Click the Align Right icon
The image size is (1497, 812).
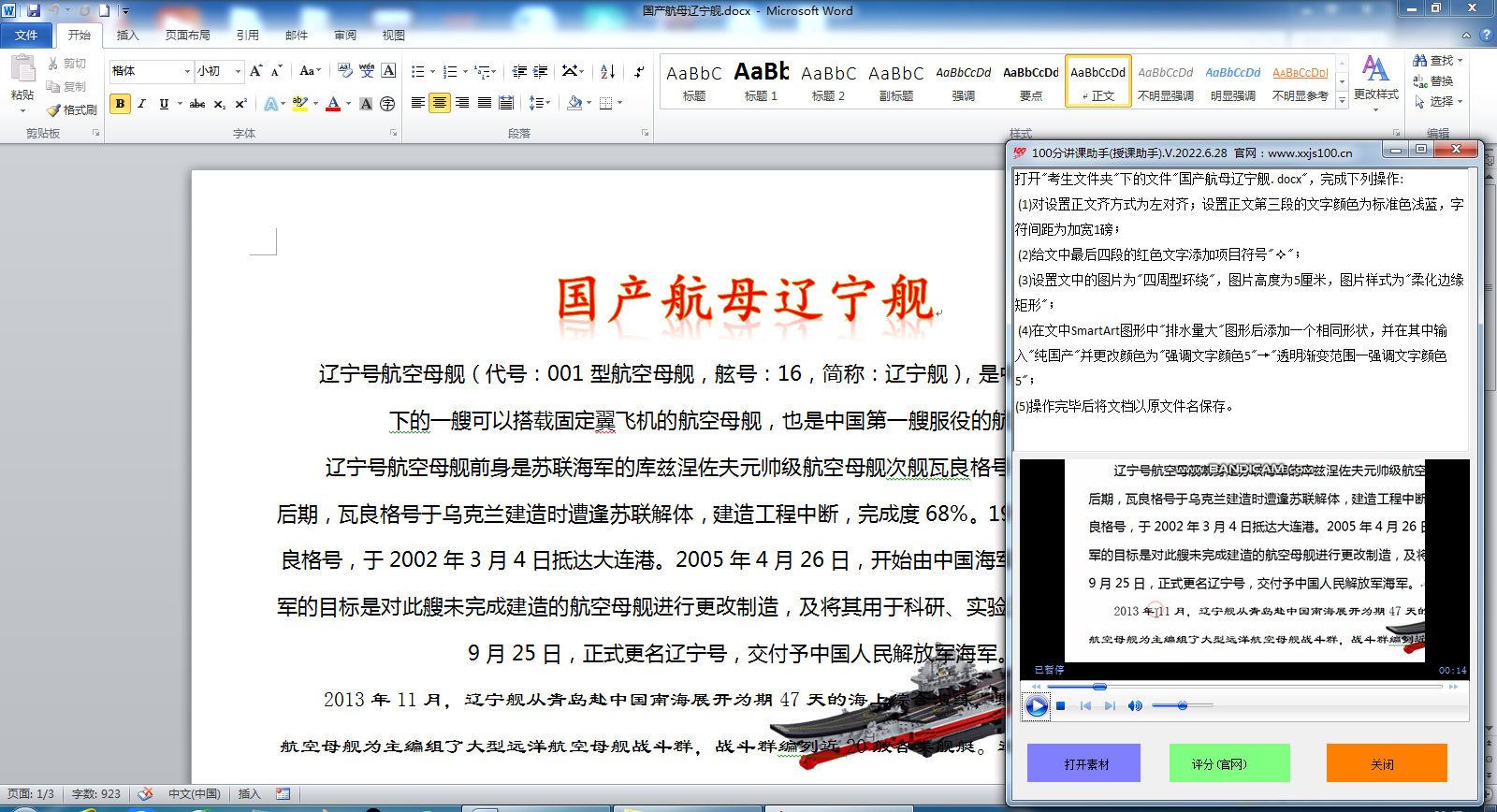[x=462, y=103]
